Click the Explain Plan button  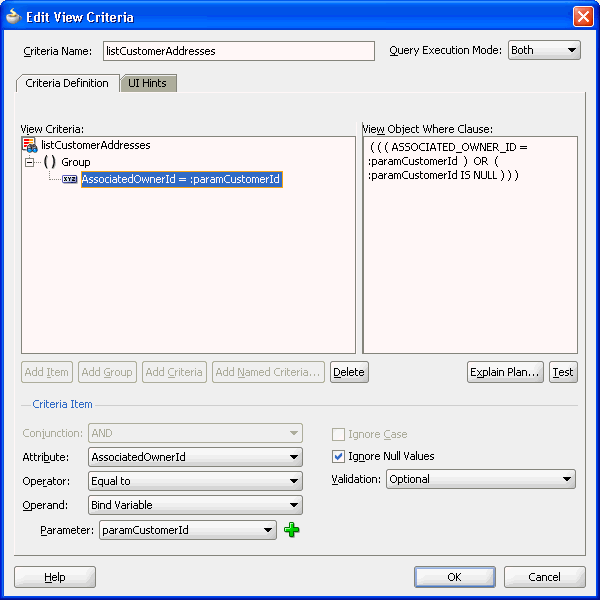click(x=505, y=372)
